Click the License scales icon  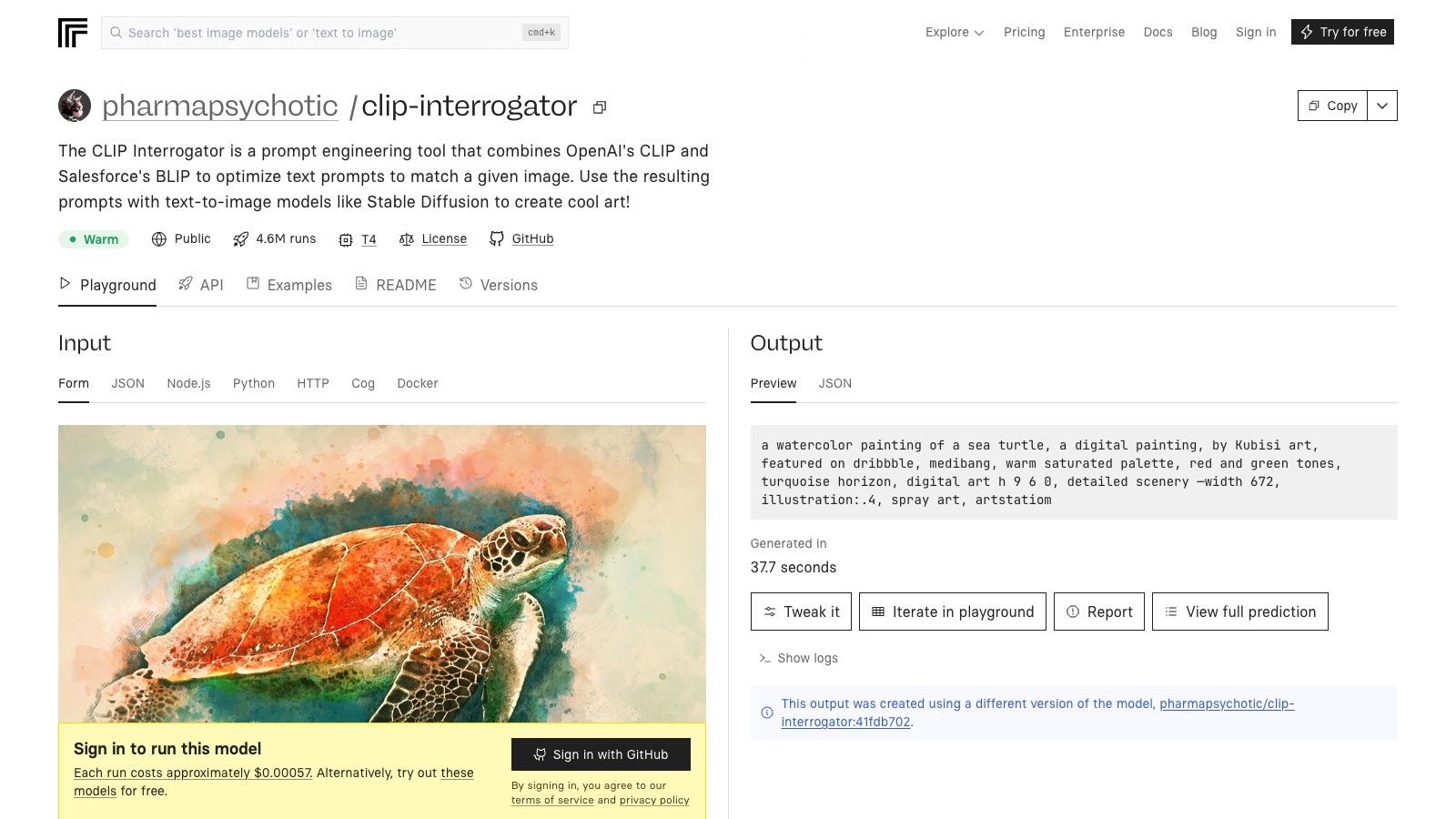tap(407, 239)
